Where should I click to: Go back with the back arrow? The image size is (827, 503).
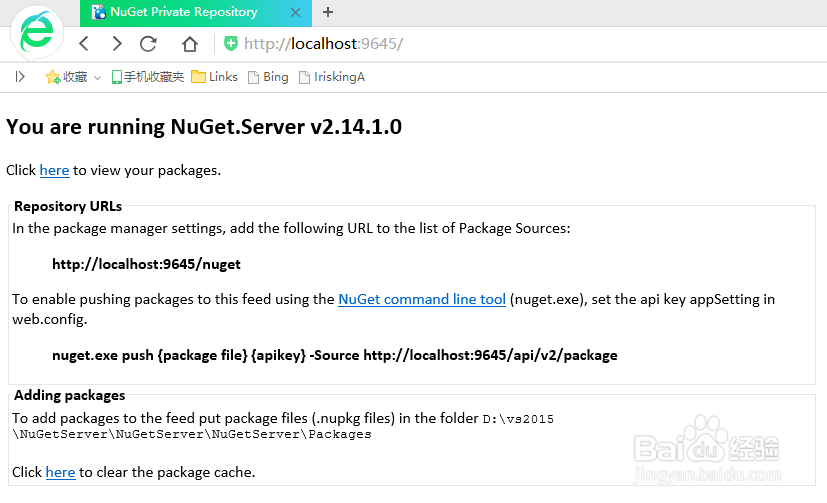84,44
